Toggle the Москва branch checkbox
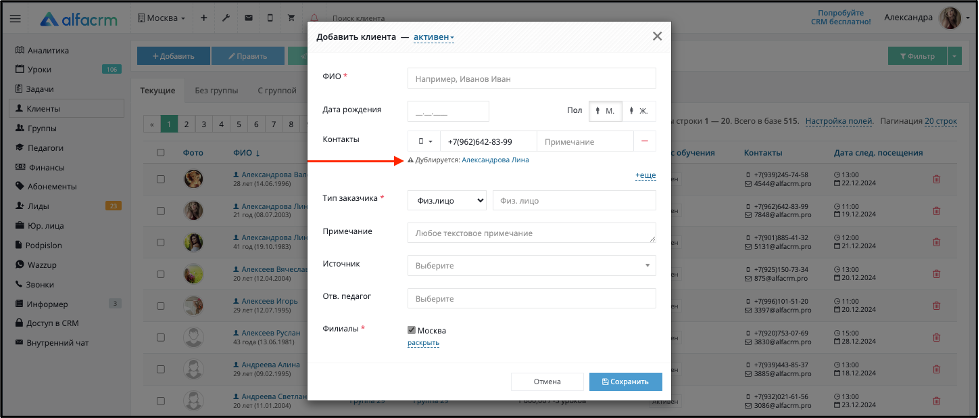Screen dimensions: 979x418 (411, 331)
